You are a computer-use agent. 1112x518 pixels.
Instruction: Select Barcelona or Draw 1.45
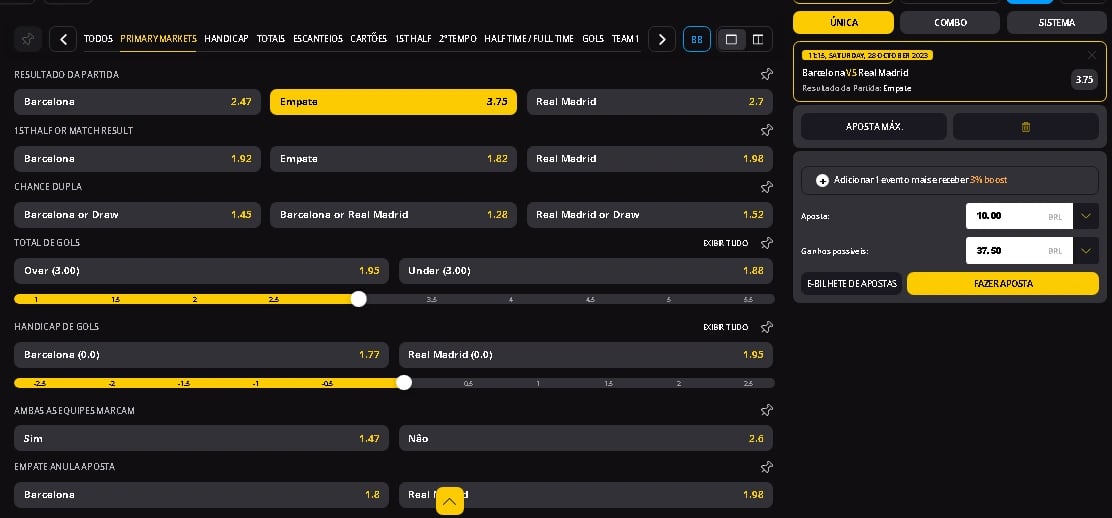(x=138, y=215)
